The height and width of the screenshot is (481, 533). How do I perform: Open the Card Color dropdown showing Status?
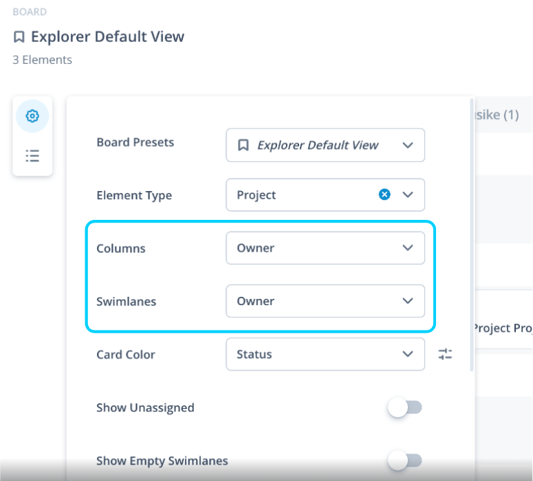click(x=325, y=354)
